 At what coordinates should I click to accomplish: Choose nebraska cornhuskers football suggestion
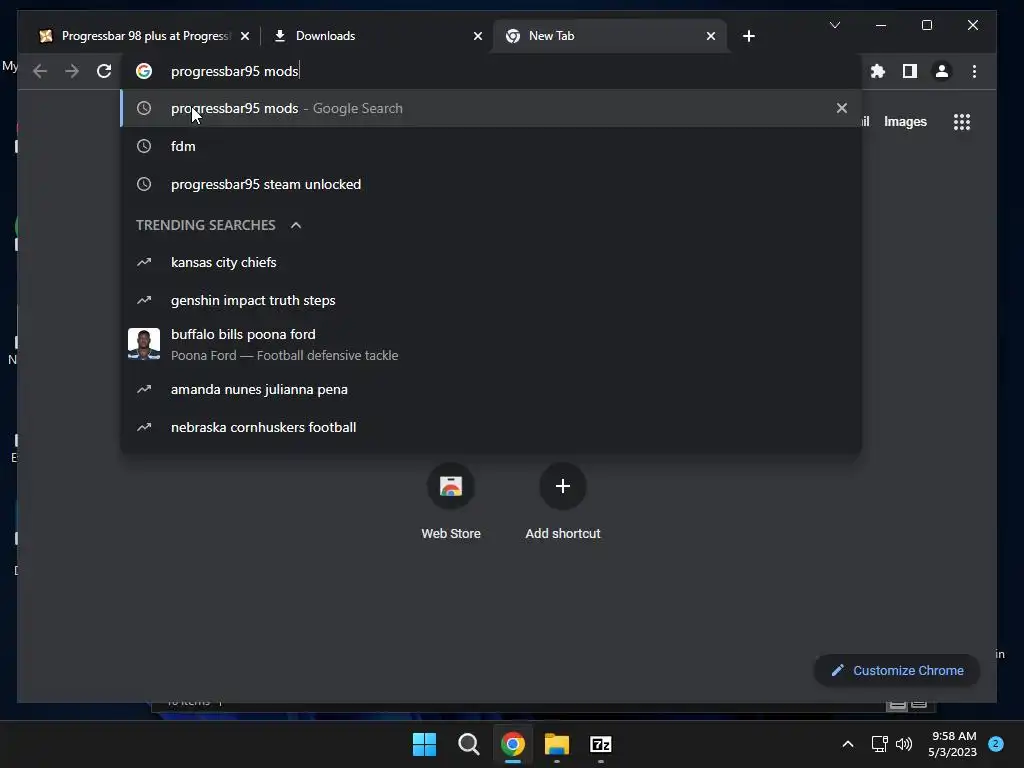click(x=491, y=427)
